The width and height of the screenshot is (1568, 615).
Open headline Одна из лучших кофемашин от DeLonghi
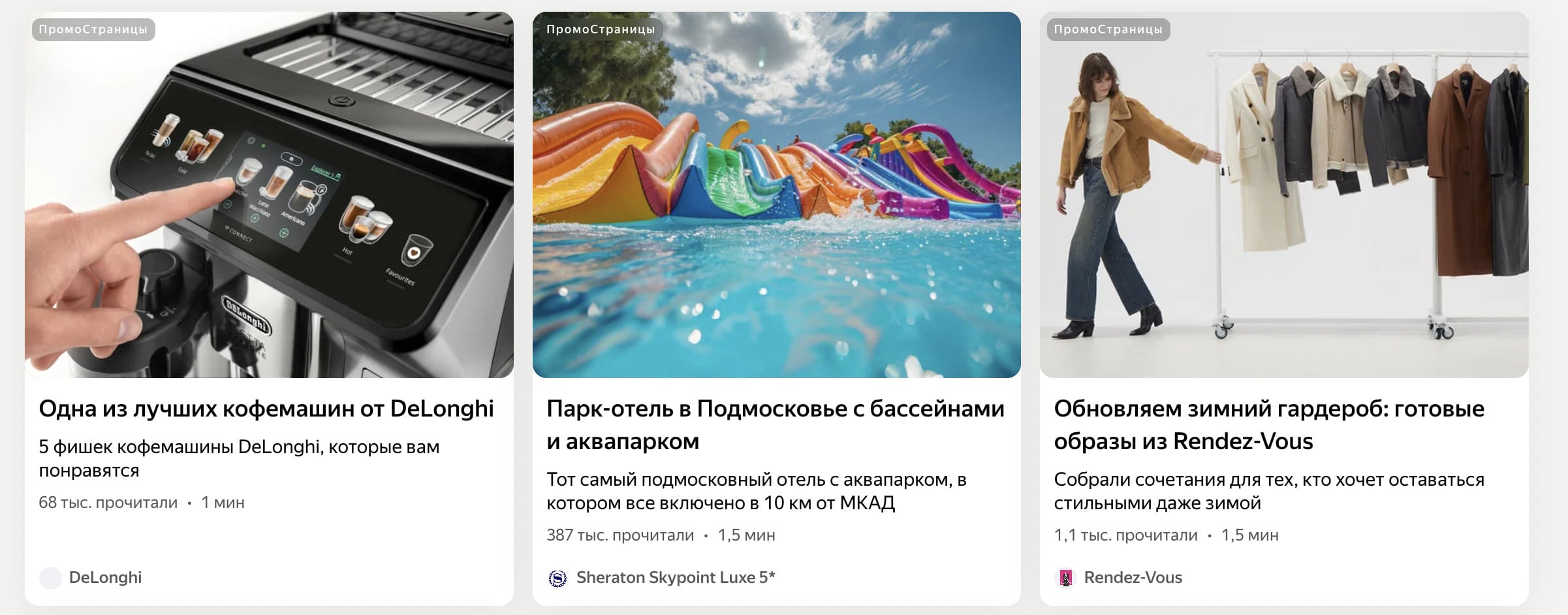coord(266,409)
